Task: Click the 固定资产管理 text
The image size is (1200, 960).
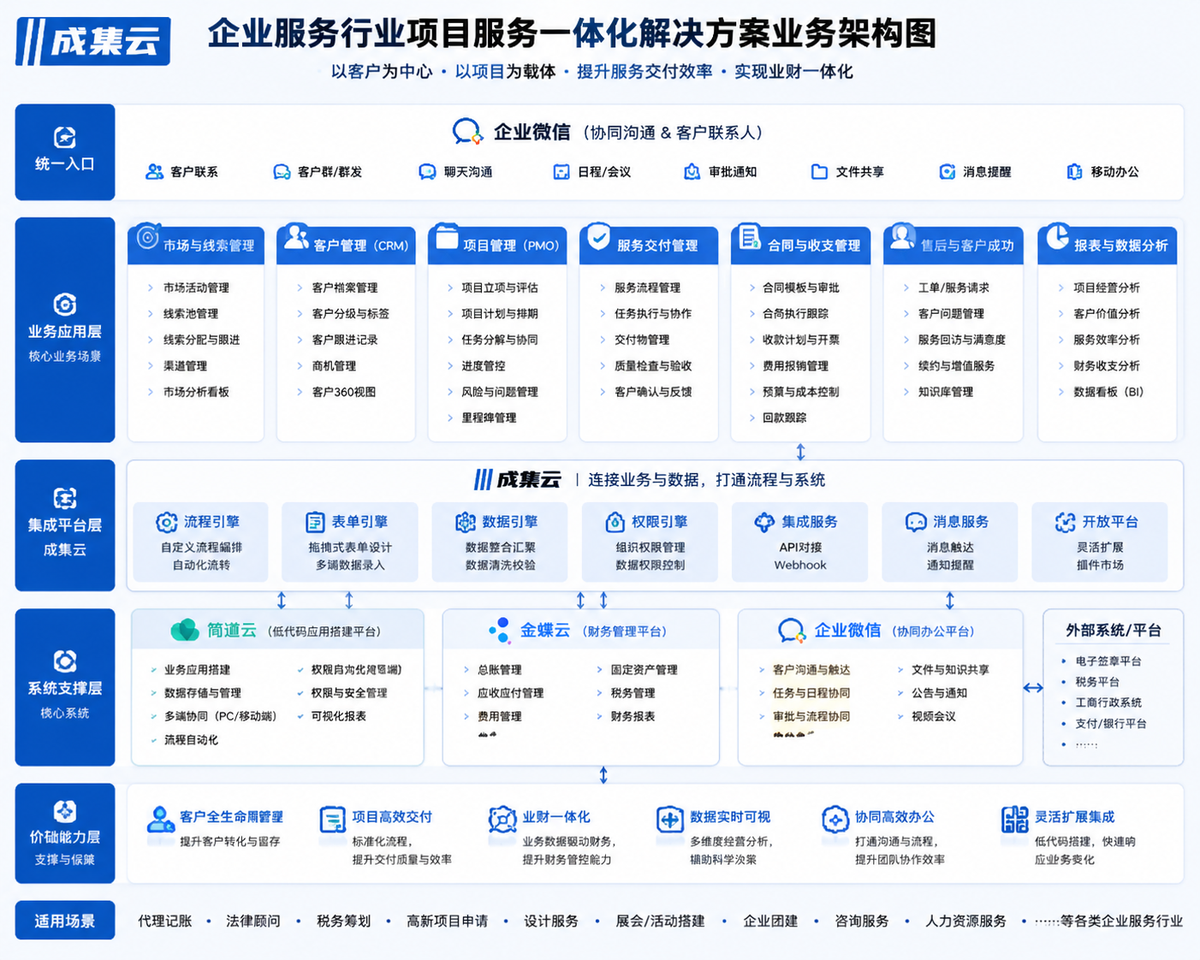Action: tap(644, 670)
